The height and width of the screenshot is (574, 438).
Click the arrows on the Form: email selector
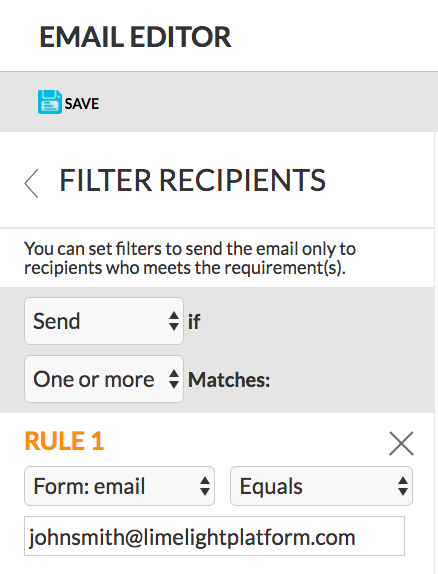pos(205,486)
